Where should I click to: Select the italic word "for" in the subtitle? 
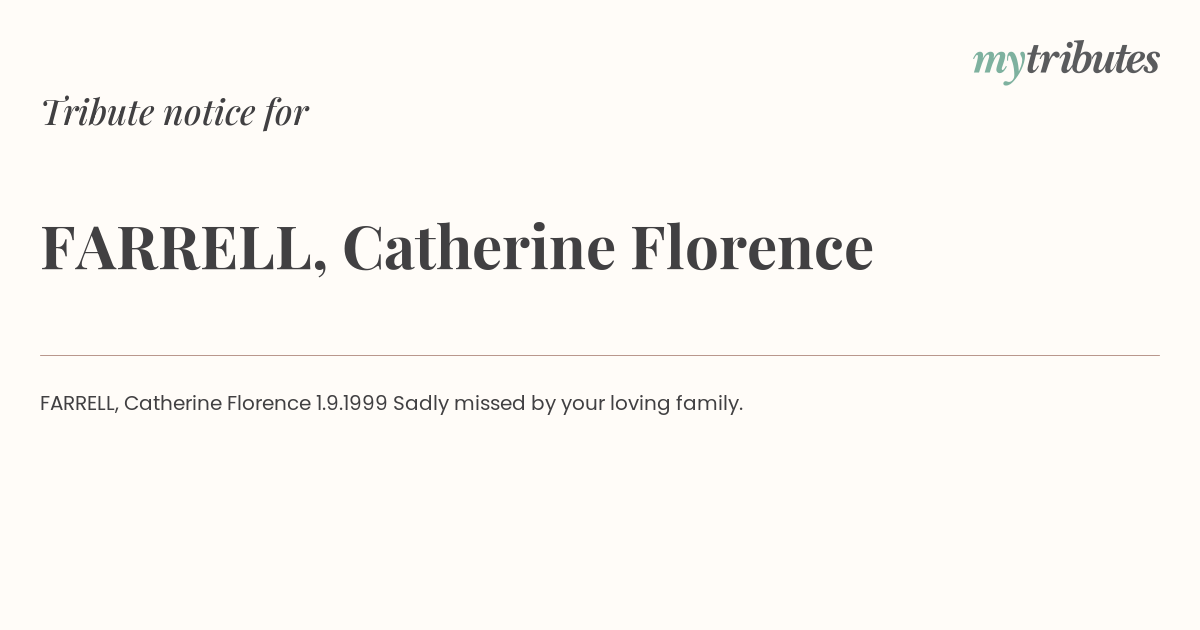pyautogui.click(x=286, y=112)
